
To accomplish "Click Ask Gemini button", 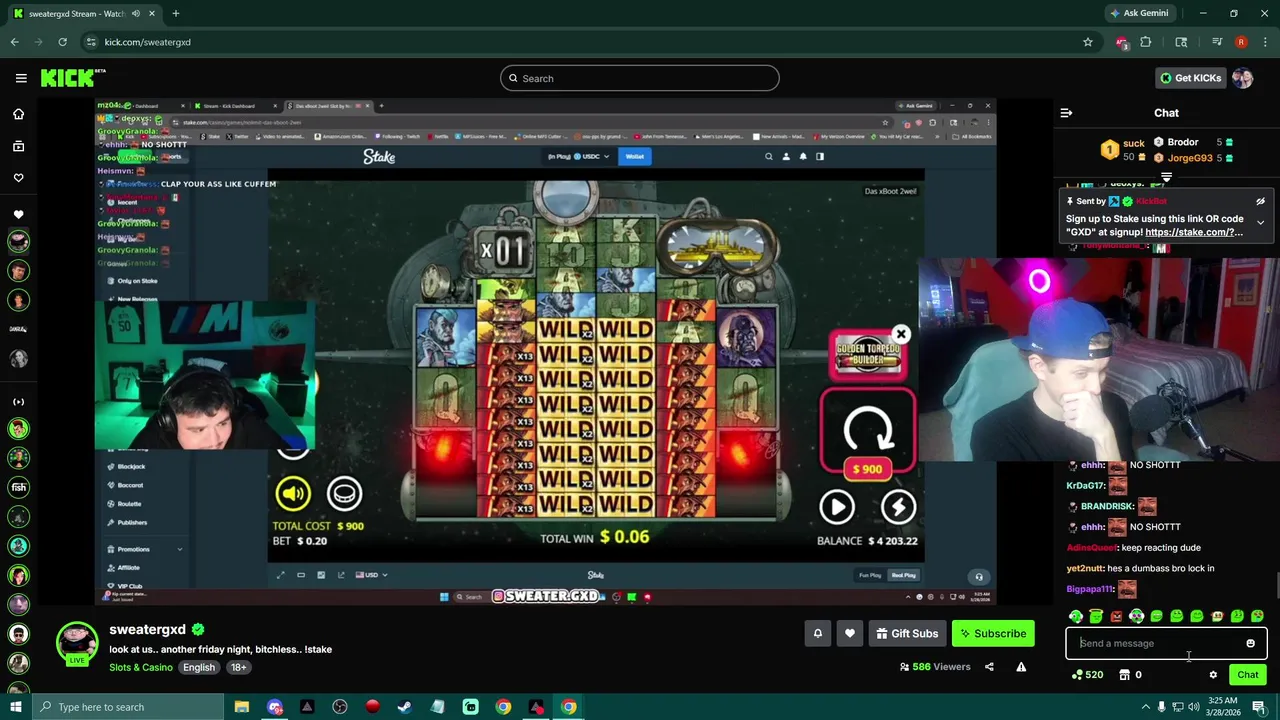I will [x=1138, y=13].
